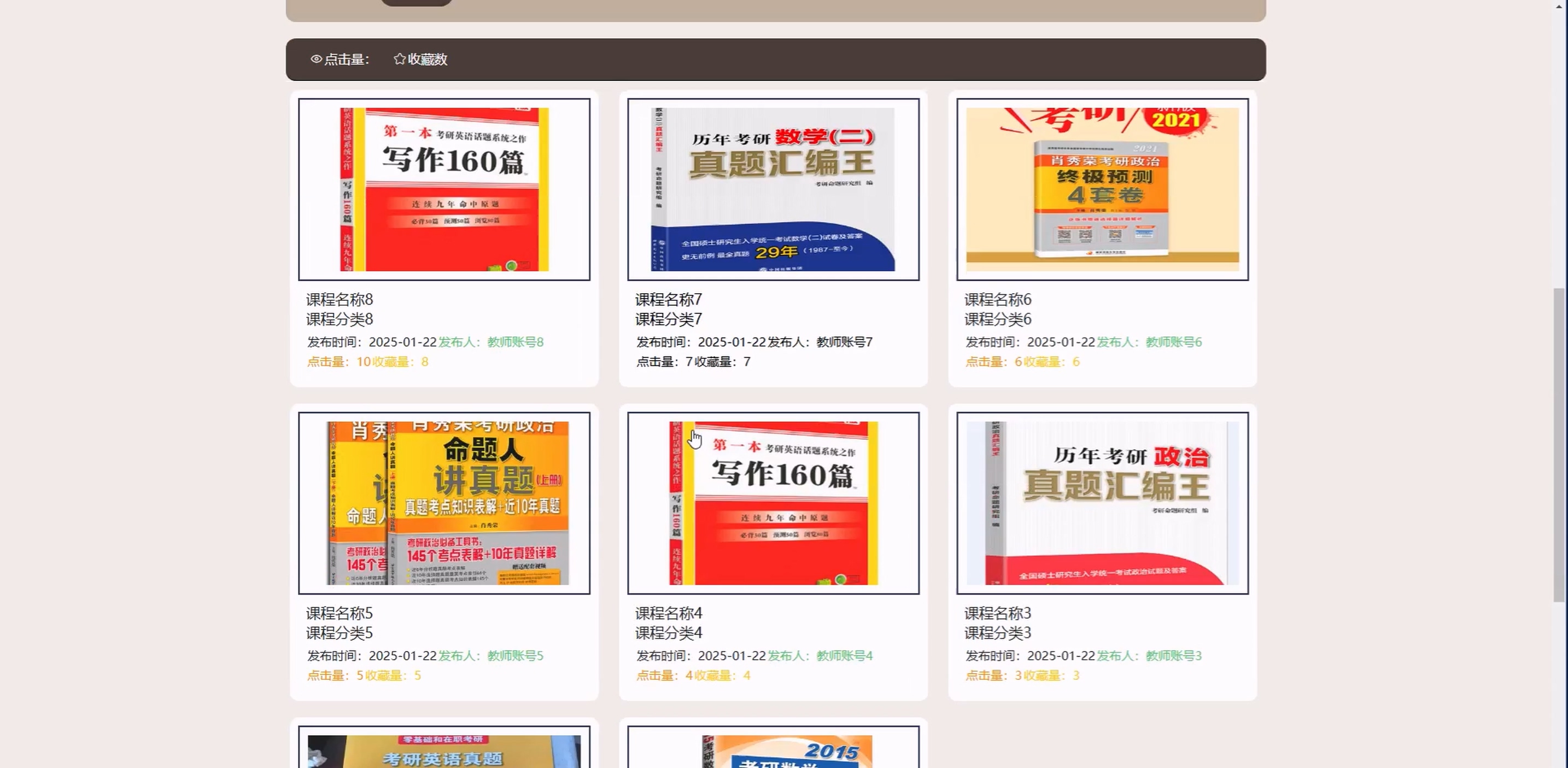Click 发布人 教师账号3 text
1568x768 pixels.
[1149, 656]
